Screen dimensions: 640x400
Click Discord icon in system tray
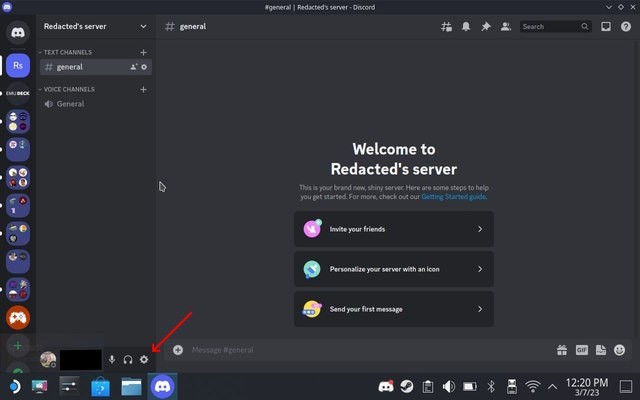(x=386, y=386)
